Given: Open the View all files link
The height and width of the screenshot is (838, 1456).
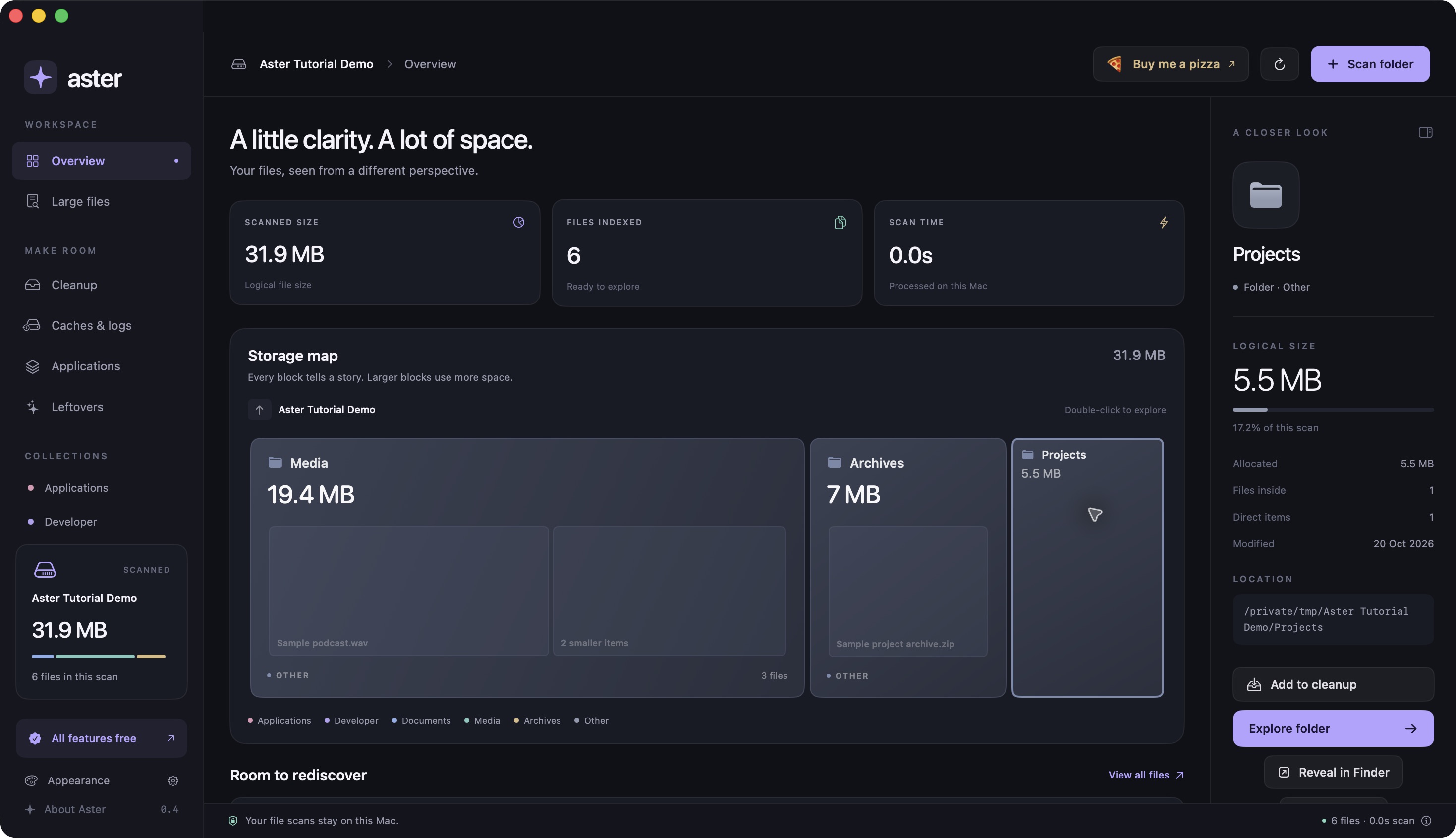Looking at the screenshot, I should [1145, 775].
